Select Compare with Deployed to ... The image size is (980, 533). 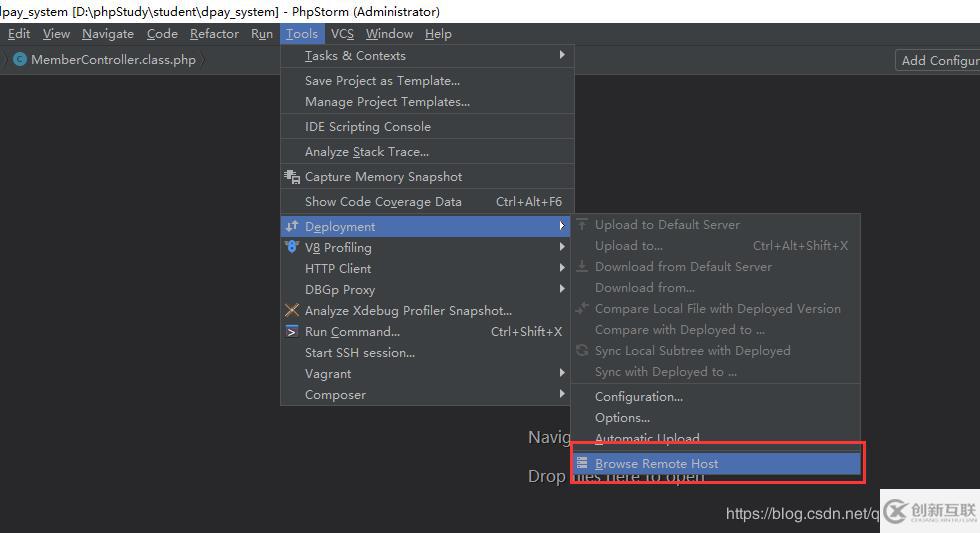tap(716, 330)
